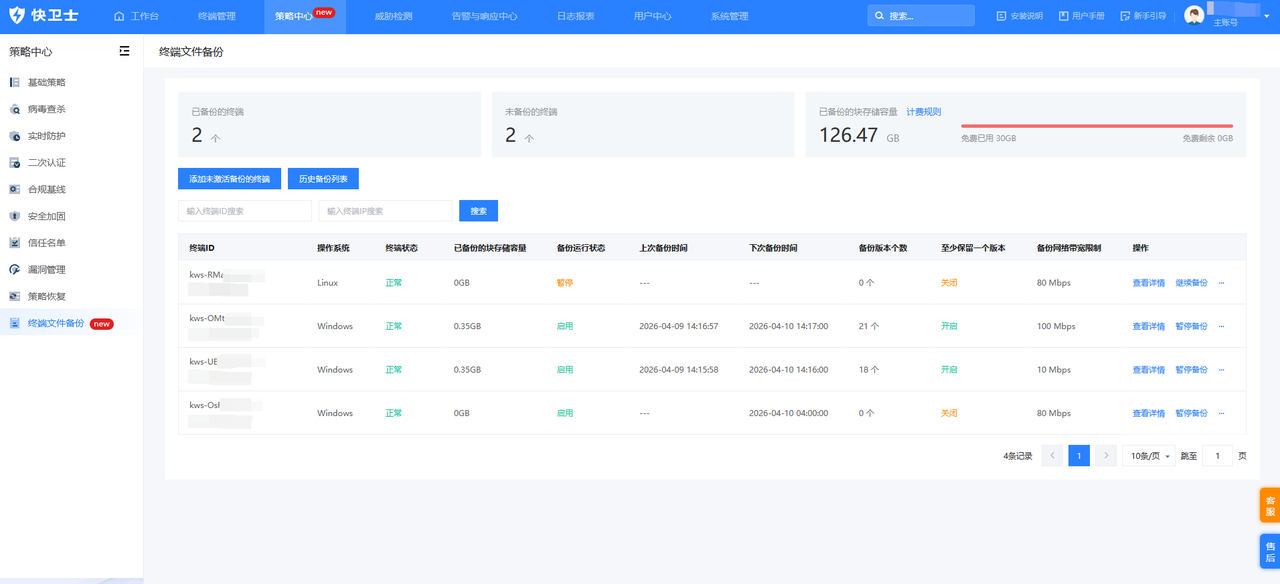
Task: Open the 售后 floating widget
Action: [1270, 552]
